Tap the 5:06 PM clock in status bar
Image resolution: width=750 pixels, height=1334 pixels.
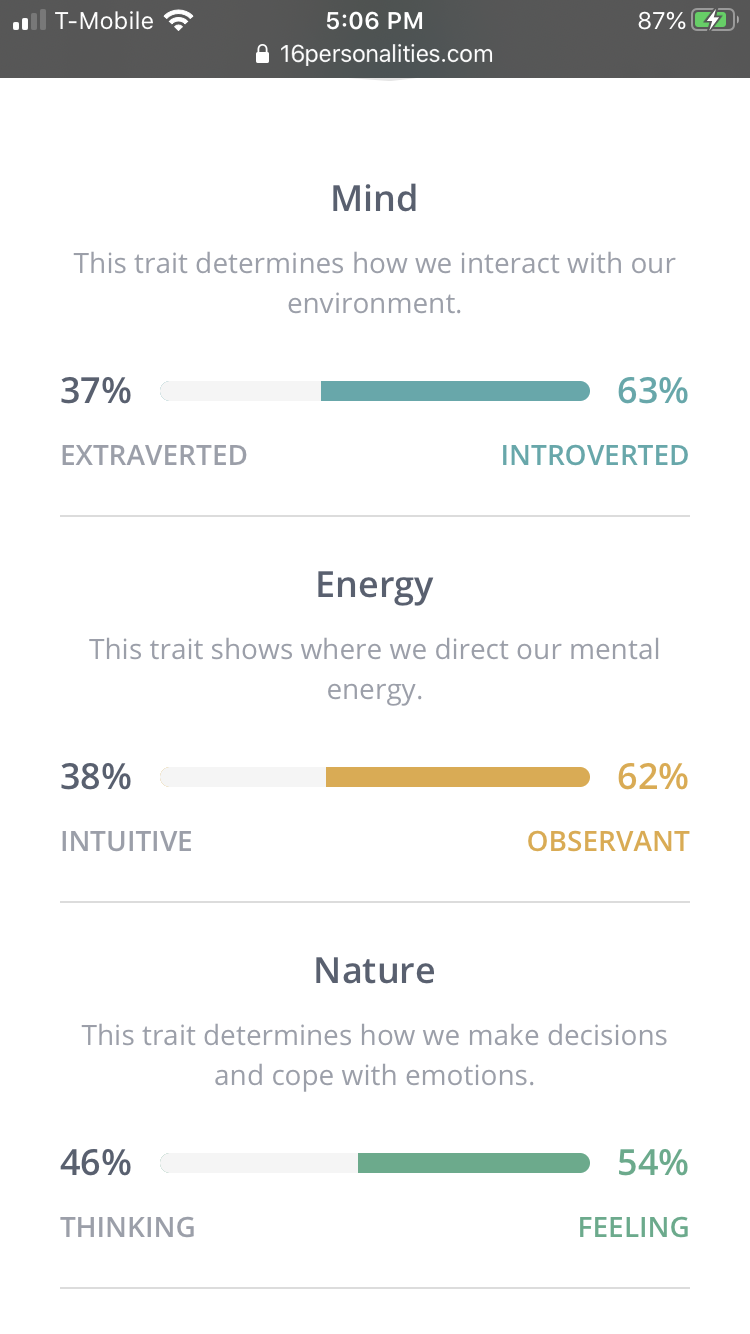375,20
